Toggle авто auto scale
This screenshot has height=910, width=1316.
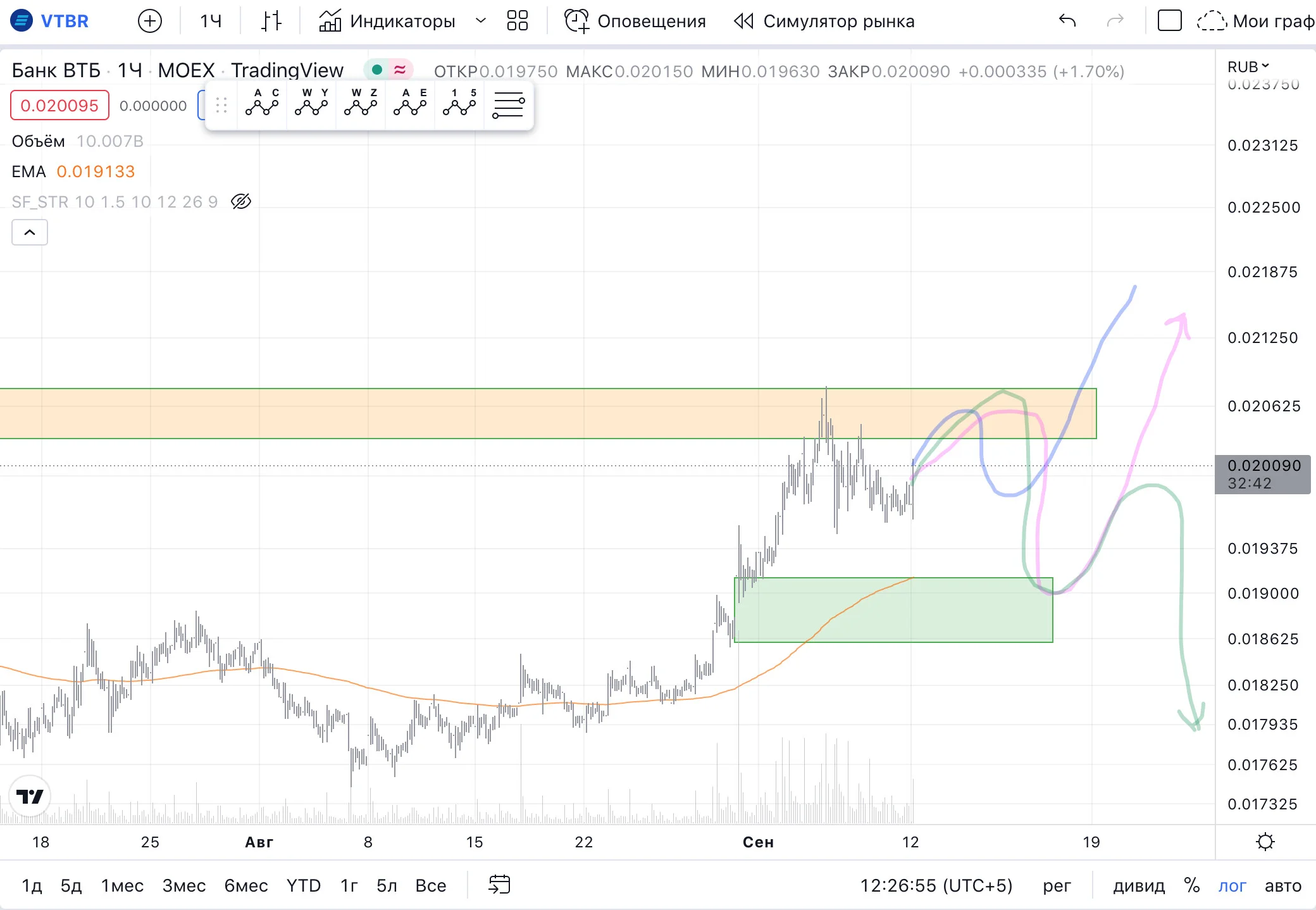click(x=1283, y=885)
